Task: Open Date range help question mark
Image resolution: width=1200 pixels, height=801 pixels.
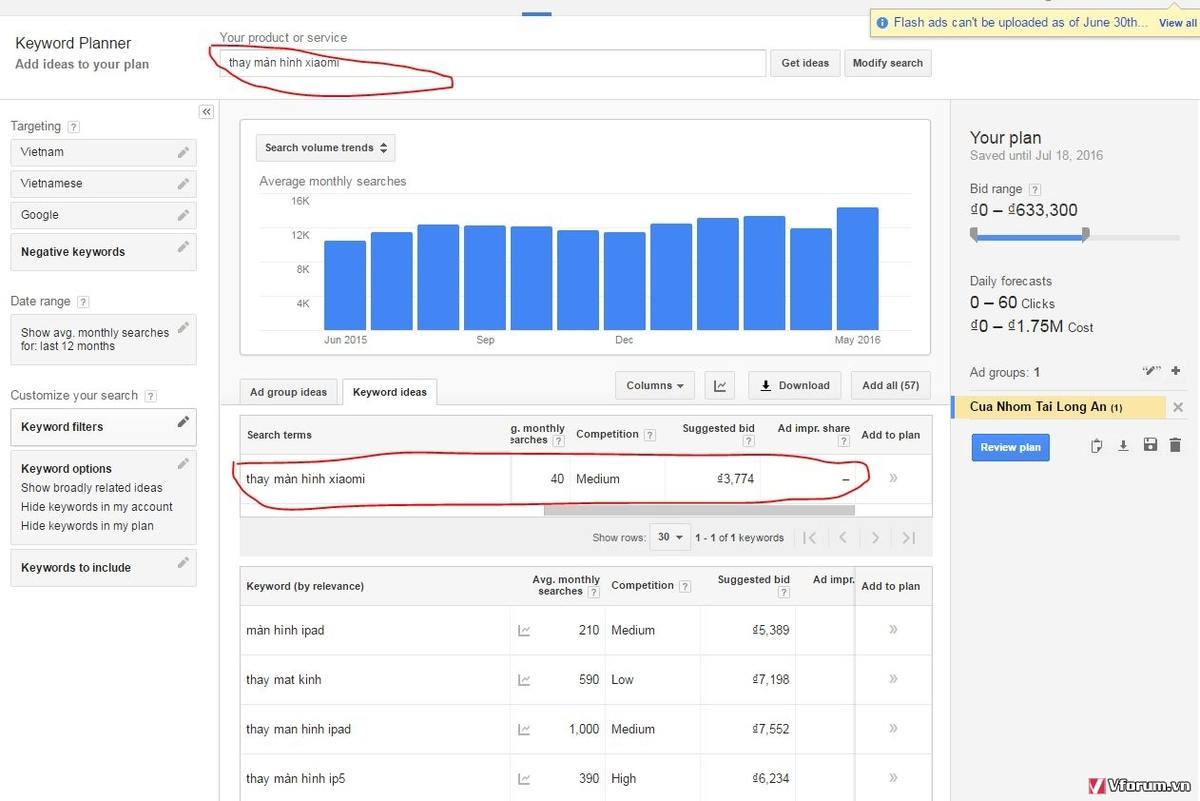Action: 83,302
